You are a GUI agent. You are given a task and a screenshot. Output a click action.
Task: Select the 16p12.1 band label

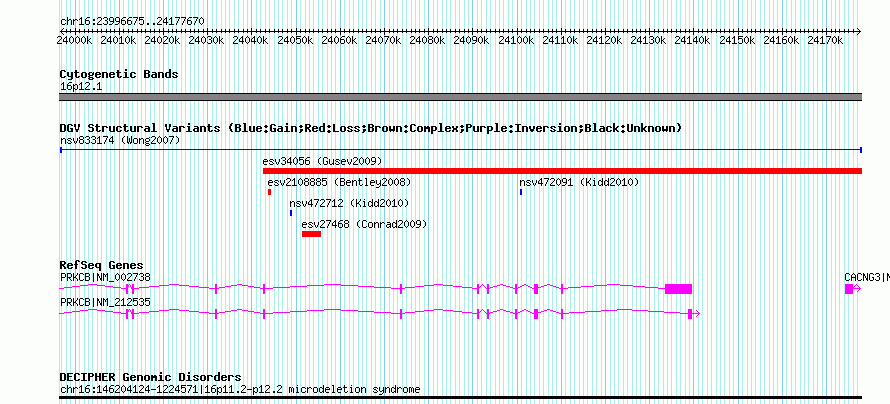point(81,87)
